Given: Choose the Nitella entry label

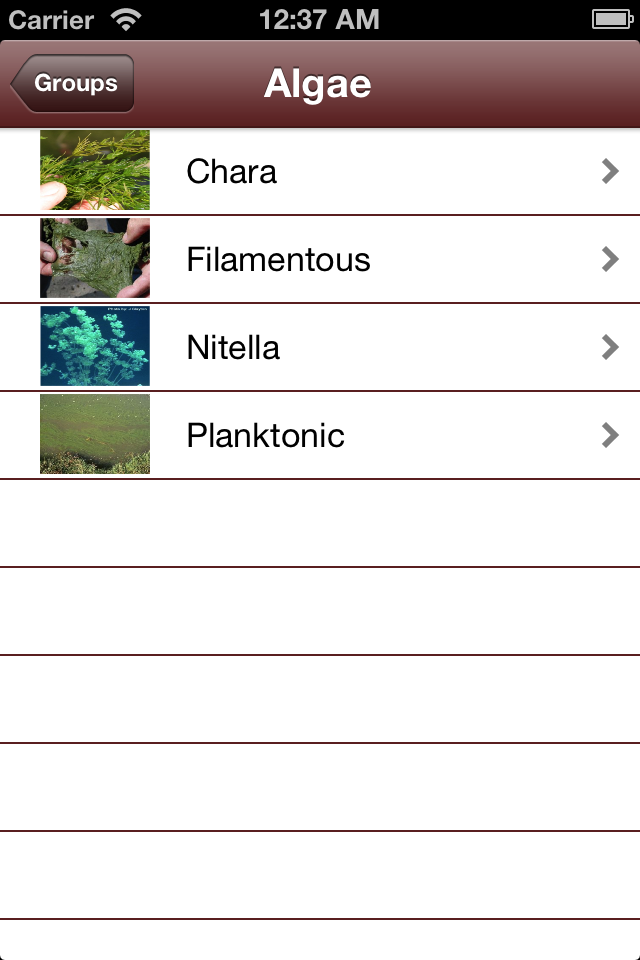Looking at the screenshot, I should pyautogui.click(x=233, y=348).
